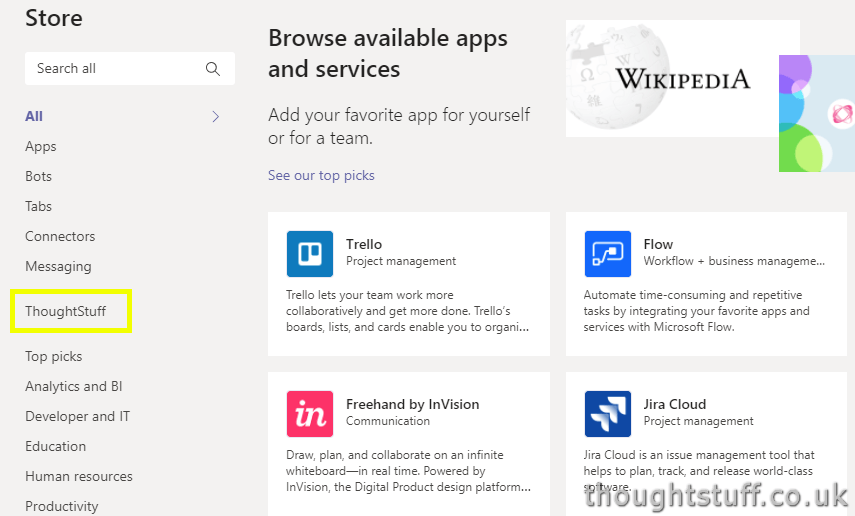Click Freehand's Communication subtitle

388,421
